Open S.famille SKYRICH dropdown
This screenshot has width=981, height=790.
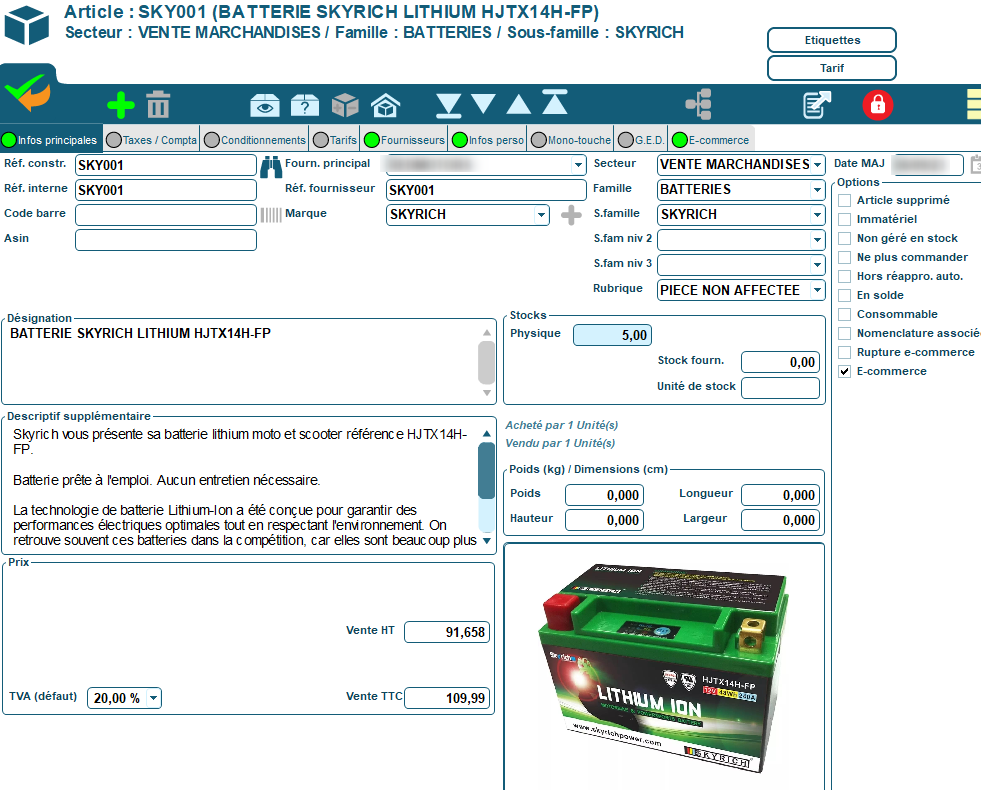point(817,215)
